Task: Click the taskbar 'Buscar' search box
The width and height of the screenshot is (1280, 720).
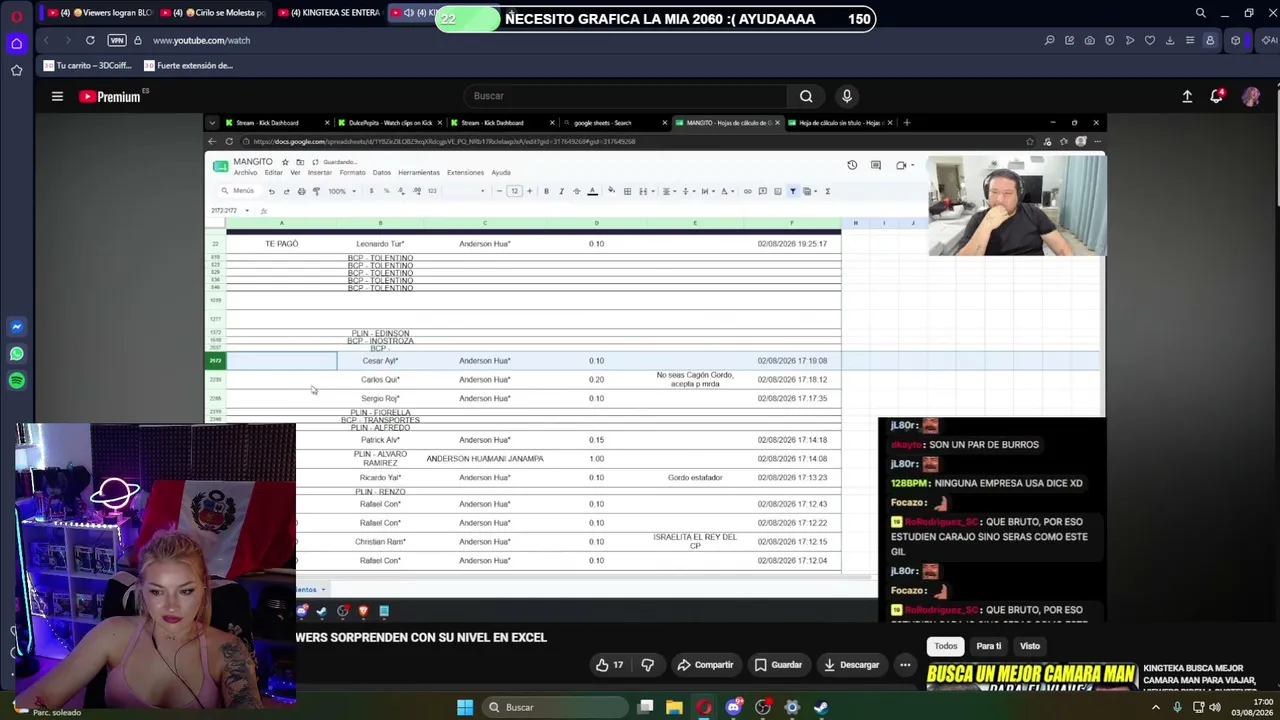Action: click(553, 707)
